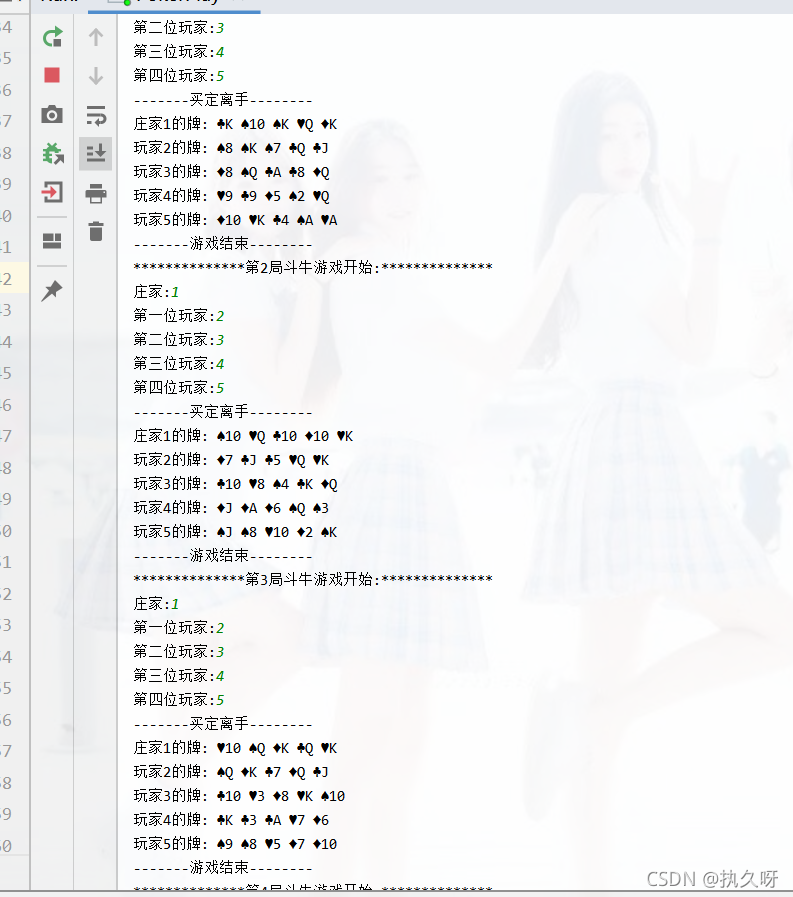Click 第一位玩家:2 under the 第3局 header
Screen dimensions: 793x897
click(179, 628)
